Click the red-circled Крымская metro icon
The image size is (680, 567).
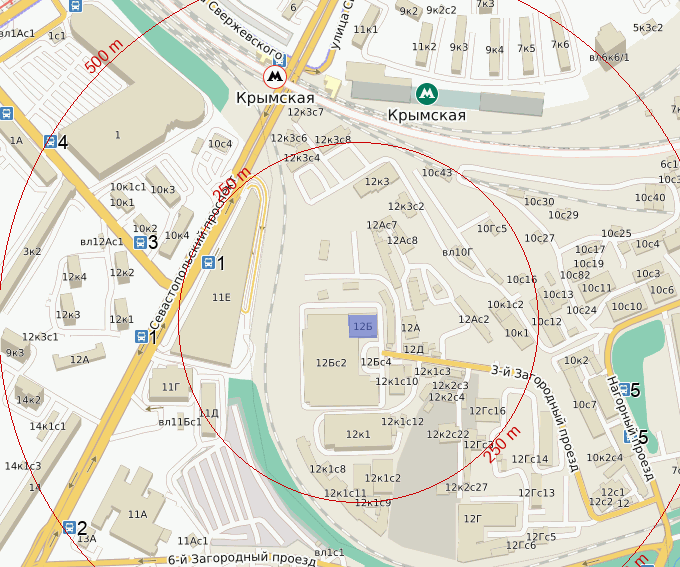click(x=275, y=77)
